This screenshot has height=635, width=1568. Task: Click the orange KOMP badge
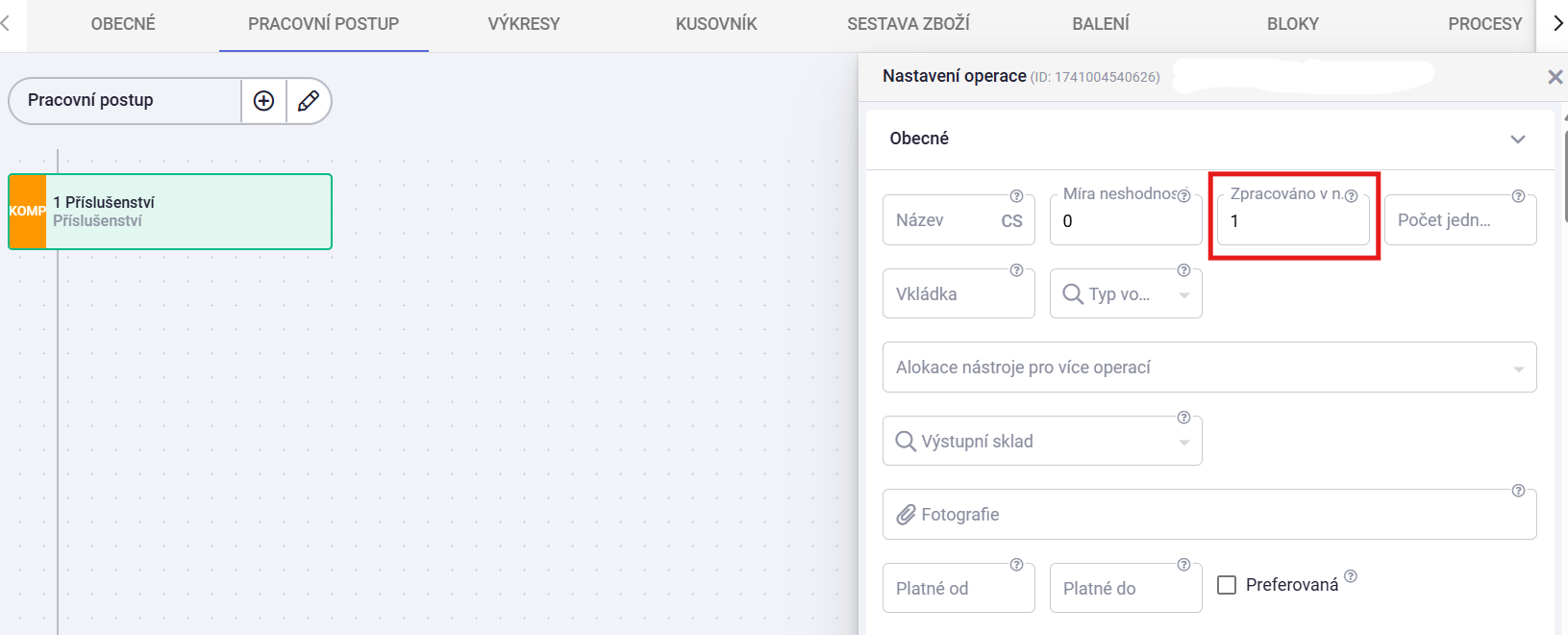click(28, 212)
